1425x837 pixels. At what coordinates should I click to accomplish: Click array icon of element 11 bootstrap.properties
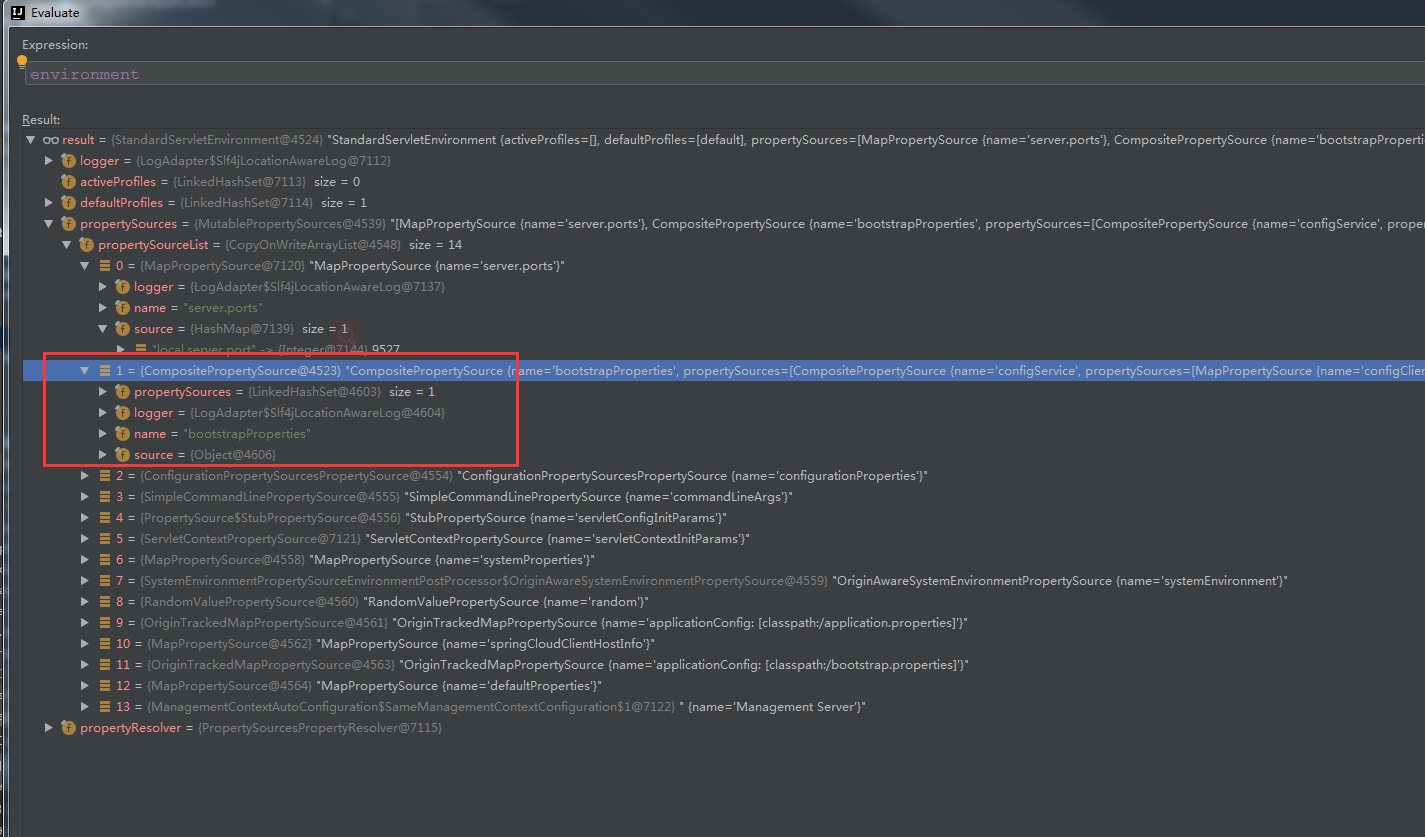tap(105, 665)
